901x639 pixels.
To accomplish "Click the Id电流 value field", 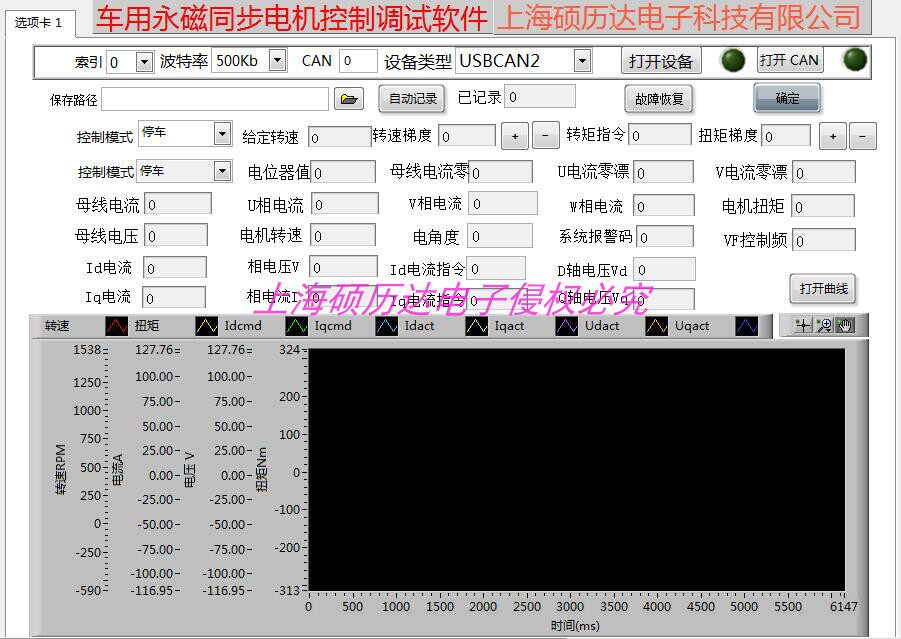I will [175, 268].
